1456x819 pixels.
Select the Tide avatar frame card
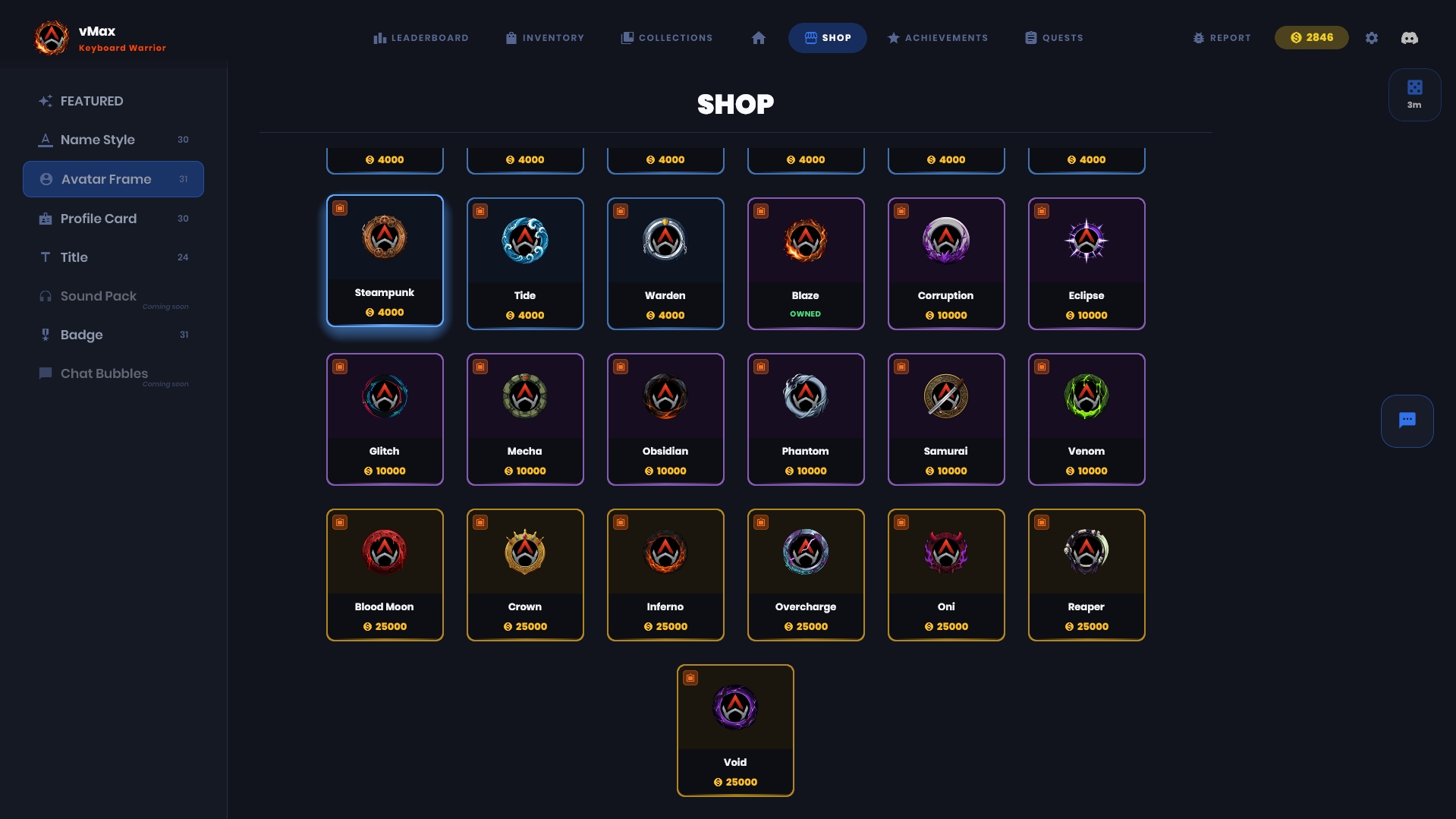tap(525, 263)
